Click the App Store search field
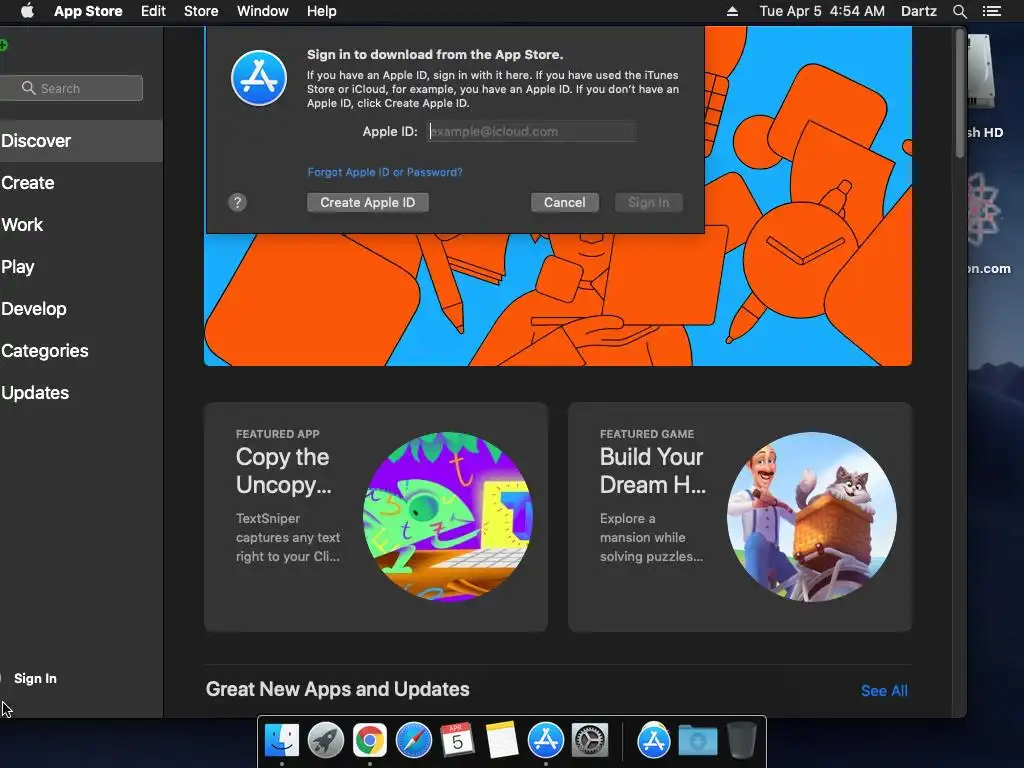 (x=71, y=88)
